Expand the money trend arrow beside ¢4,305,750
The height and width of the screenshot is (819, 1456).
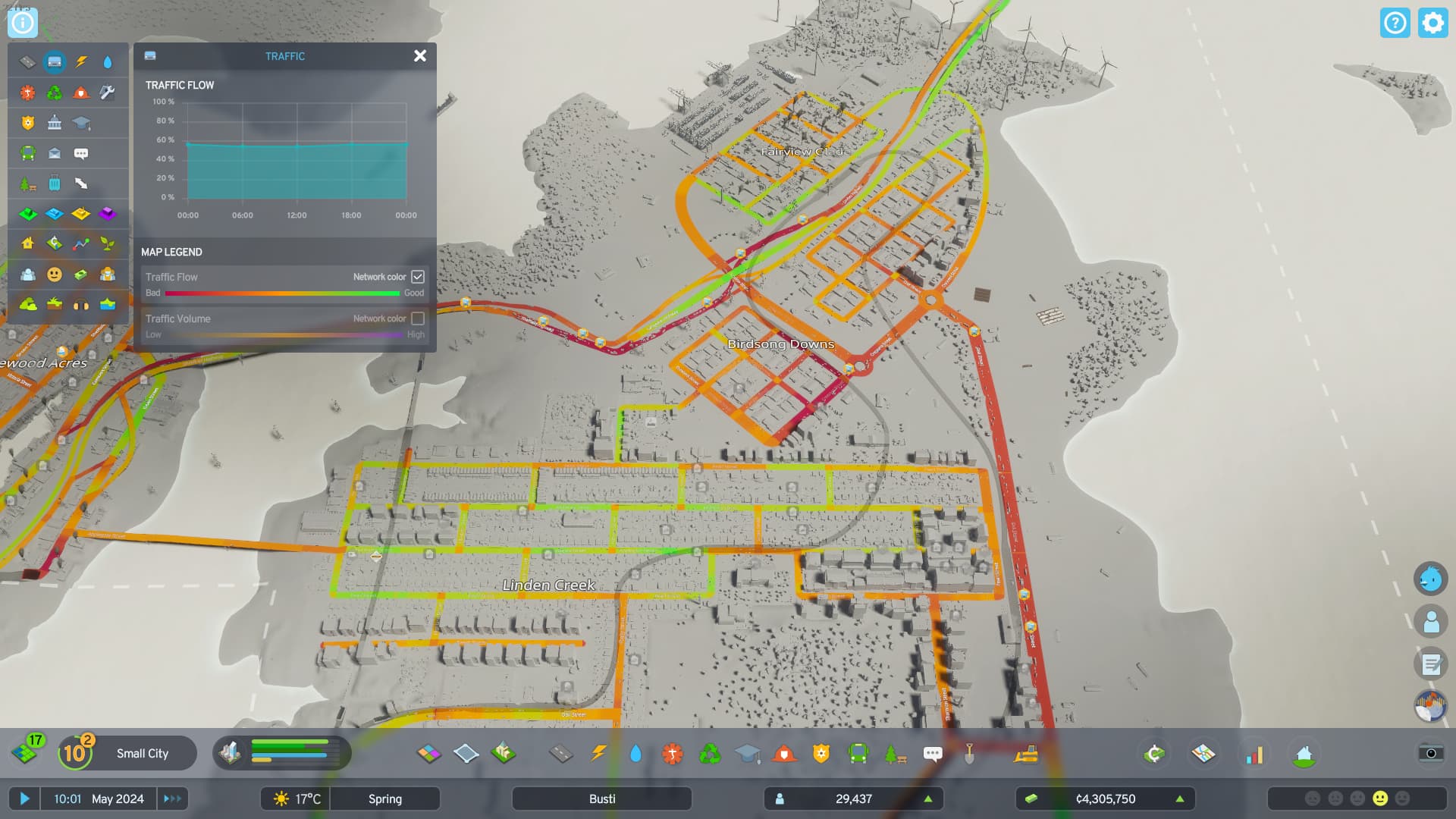coord(1179,799)
